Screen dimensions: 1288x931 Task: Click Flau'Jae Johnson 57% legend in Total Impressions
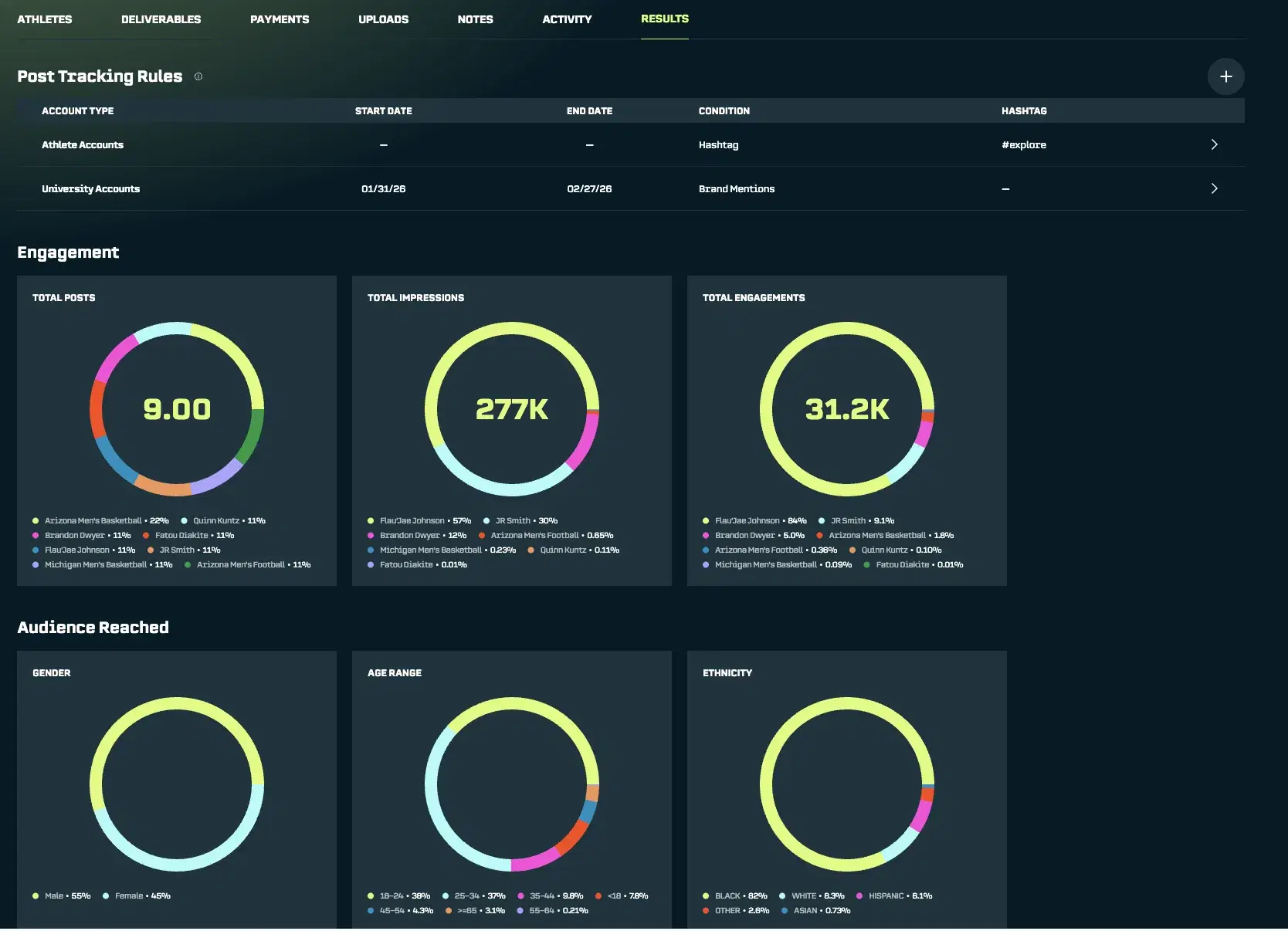coord(419,520)
